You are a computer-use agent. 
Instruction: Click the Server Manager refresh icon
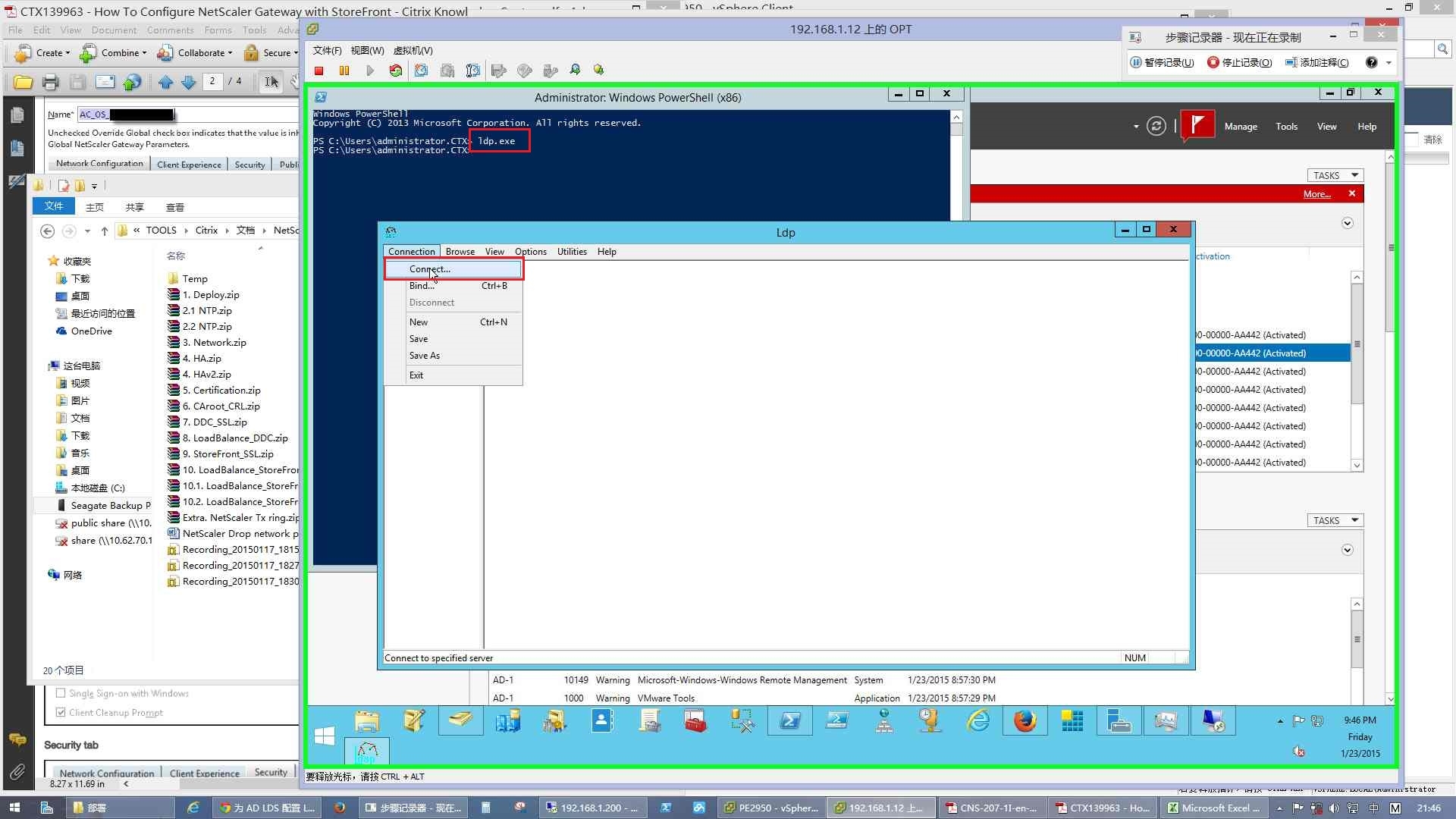click(x=1156, y=127)
